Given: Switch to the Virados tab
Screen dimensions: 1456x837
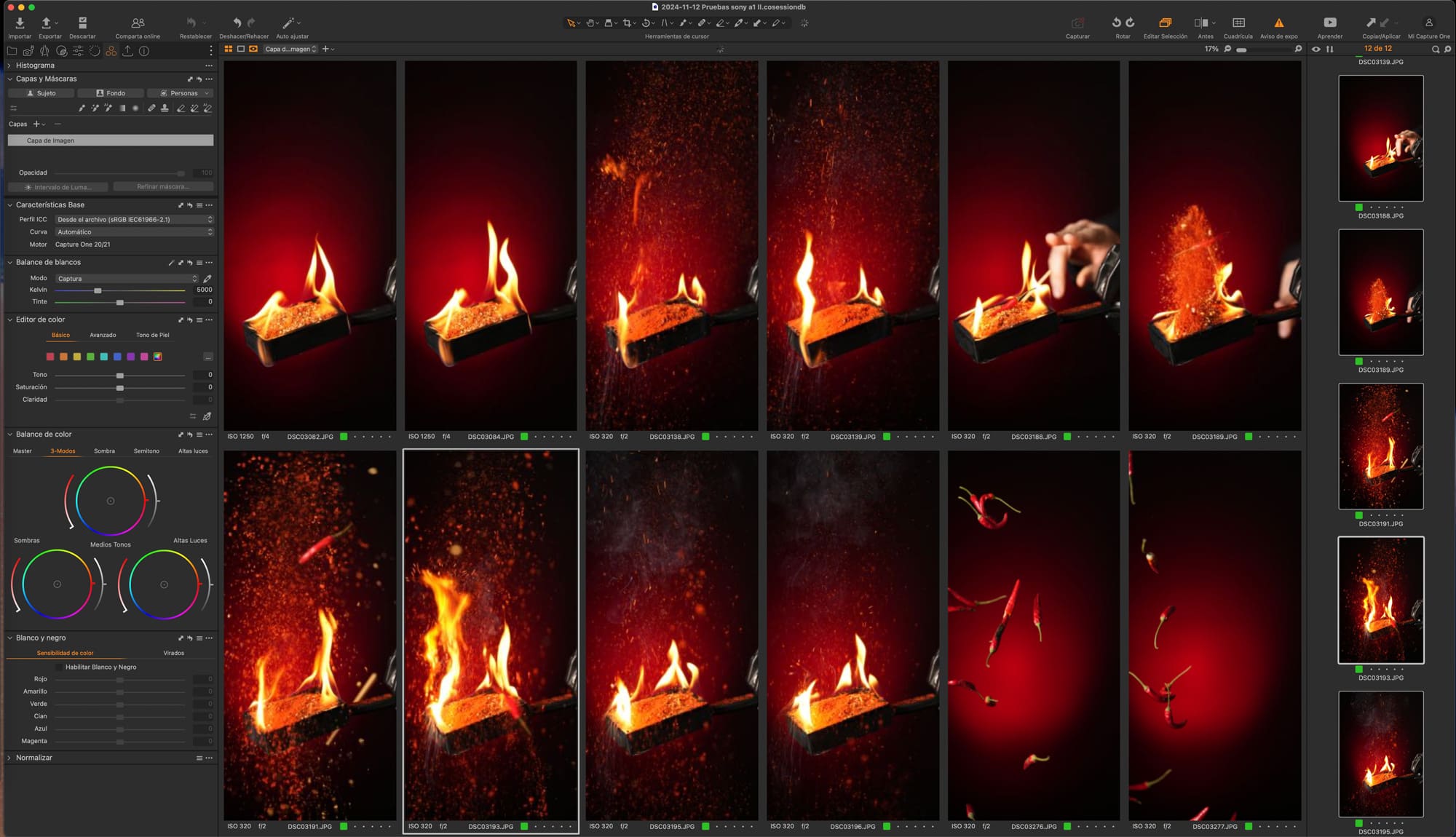Looking at the screenshot, I should click(173, 653).
